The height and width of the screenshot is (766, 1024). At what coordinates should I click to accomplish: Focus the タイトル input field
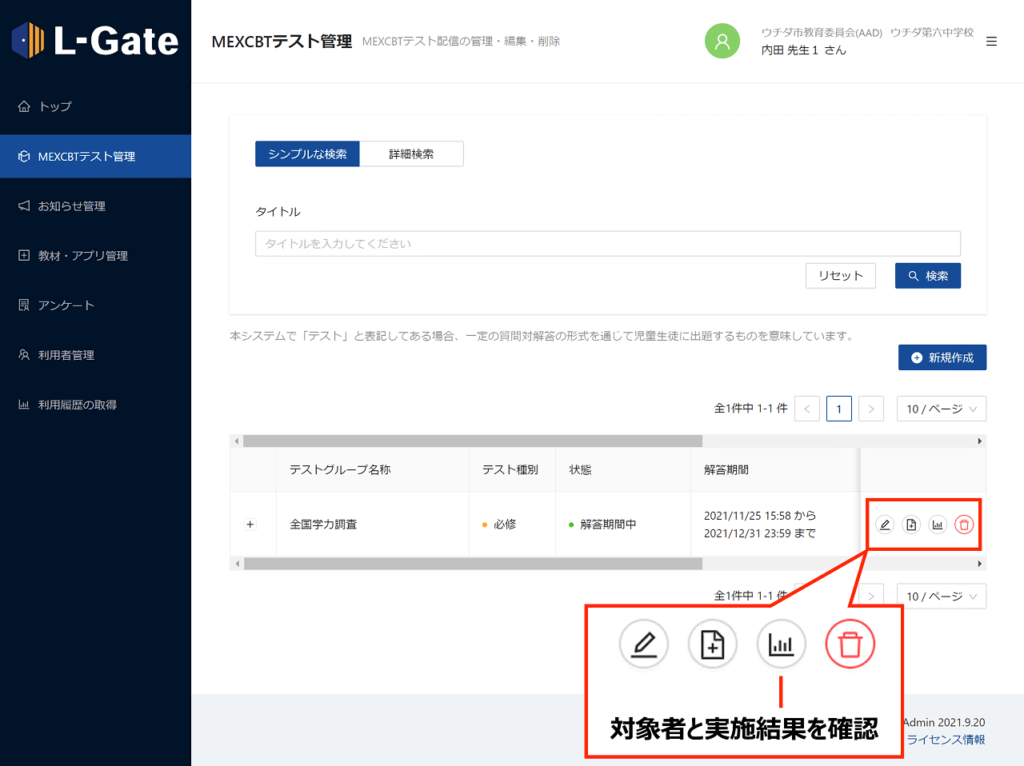click(607, 244)
